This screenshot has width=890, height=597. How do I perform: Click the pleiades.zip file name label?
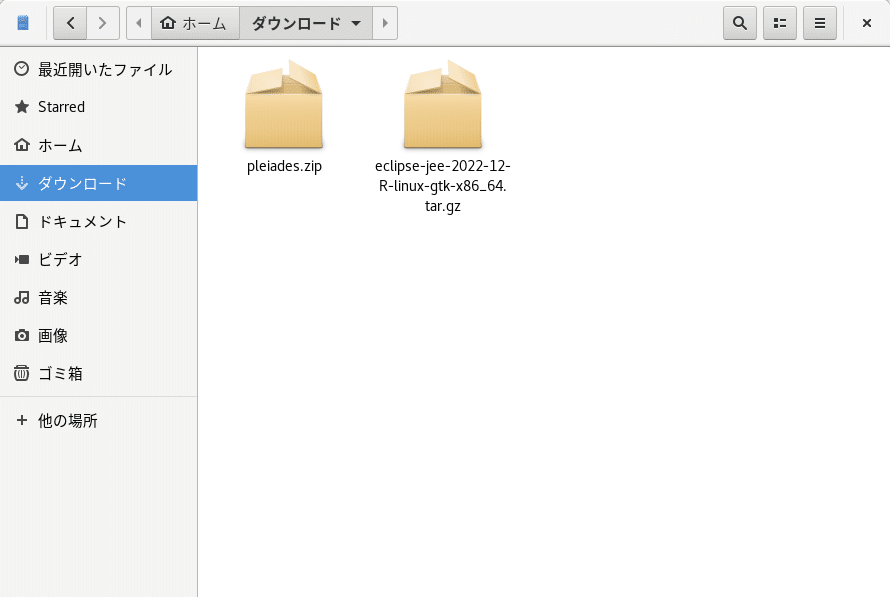284,166
